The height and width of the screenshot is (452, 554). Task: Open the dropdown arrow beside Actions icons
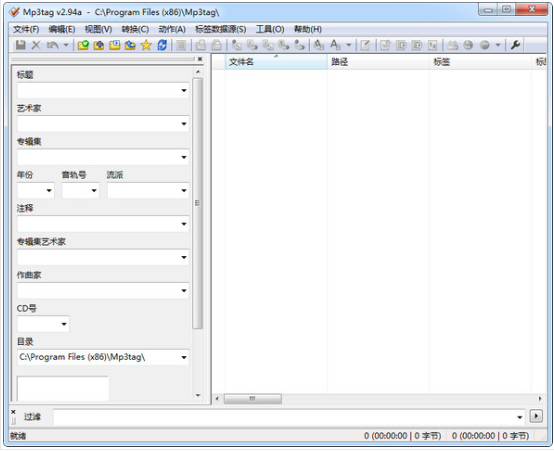click(349, 45)
